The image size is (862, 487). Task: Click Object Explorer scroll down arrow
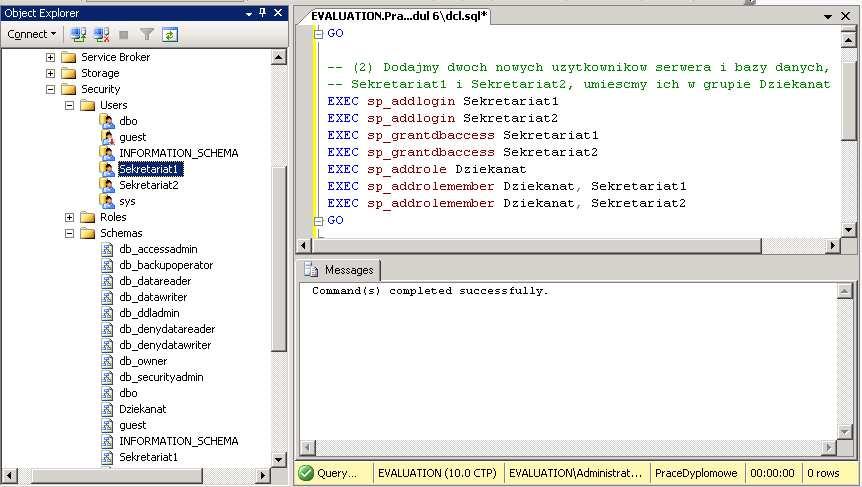click(279, 460)
